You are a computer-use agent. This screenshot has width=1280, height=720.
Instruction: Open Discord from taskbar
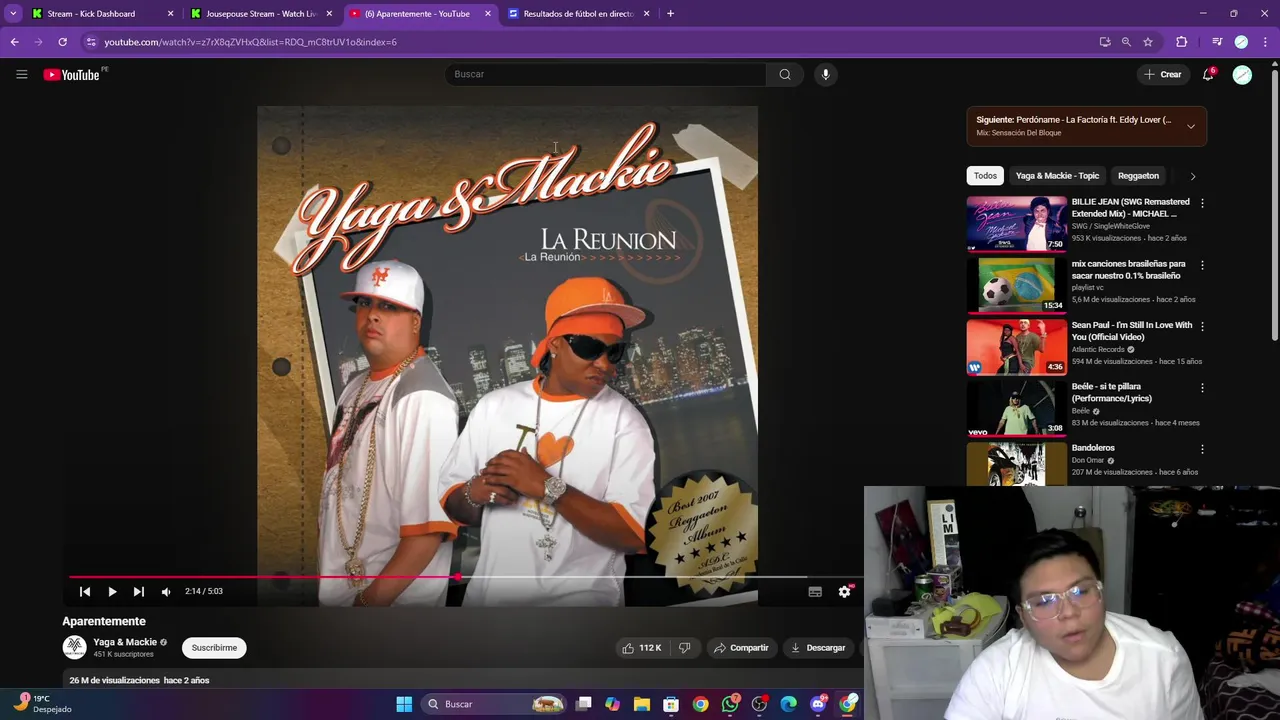point(818,704)
